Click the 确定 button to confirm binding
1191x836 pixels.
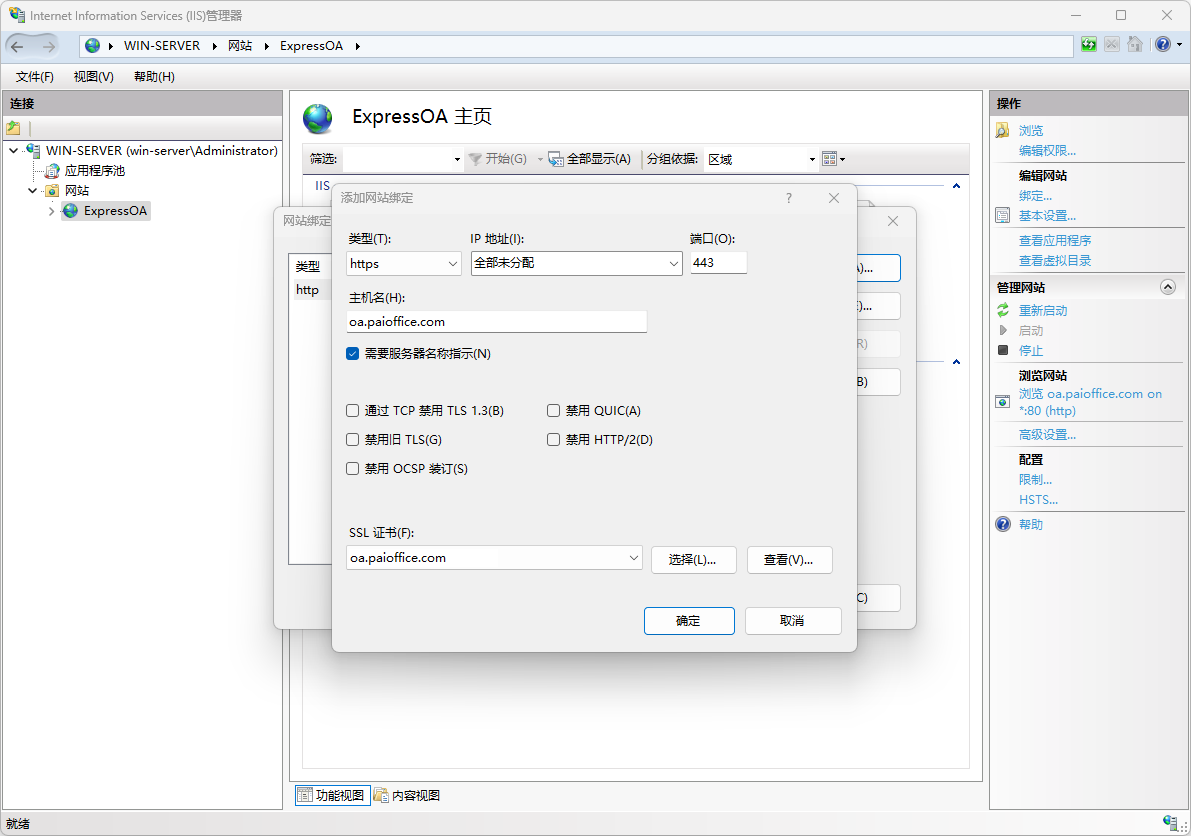tap(689, 621)
